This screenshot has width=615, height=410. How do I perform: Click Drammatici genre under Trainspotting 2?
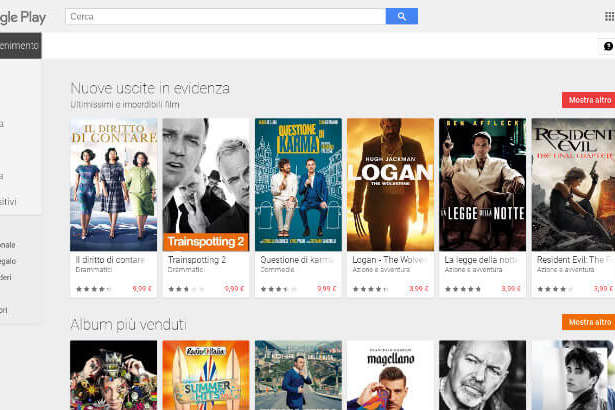186,270
